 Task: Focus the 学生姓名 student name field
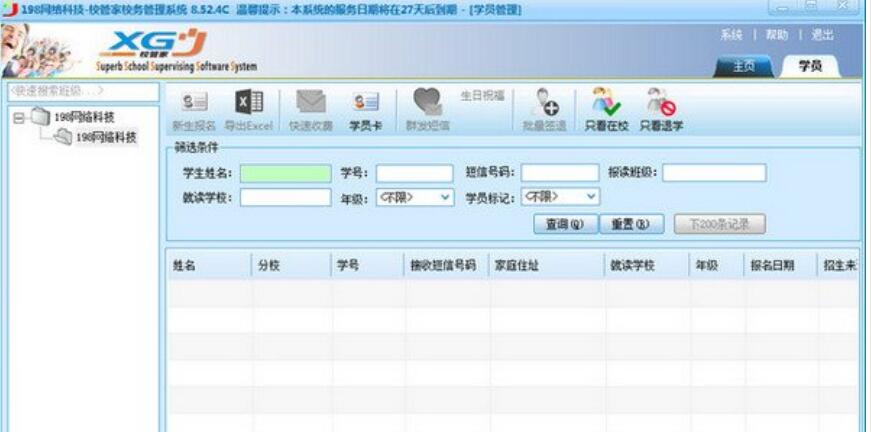click(x=286, y=173)
